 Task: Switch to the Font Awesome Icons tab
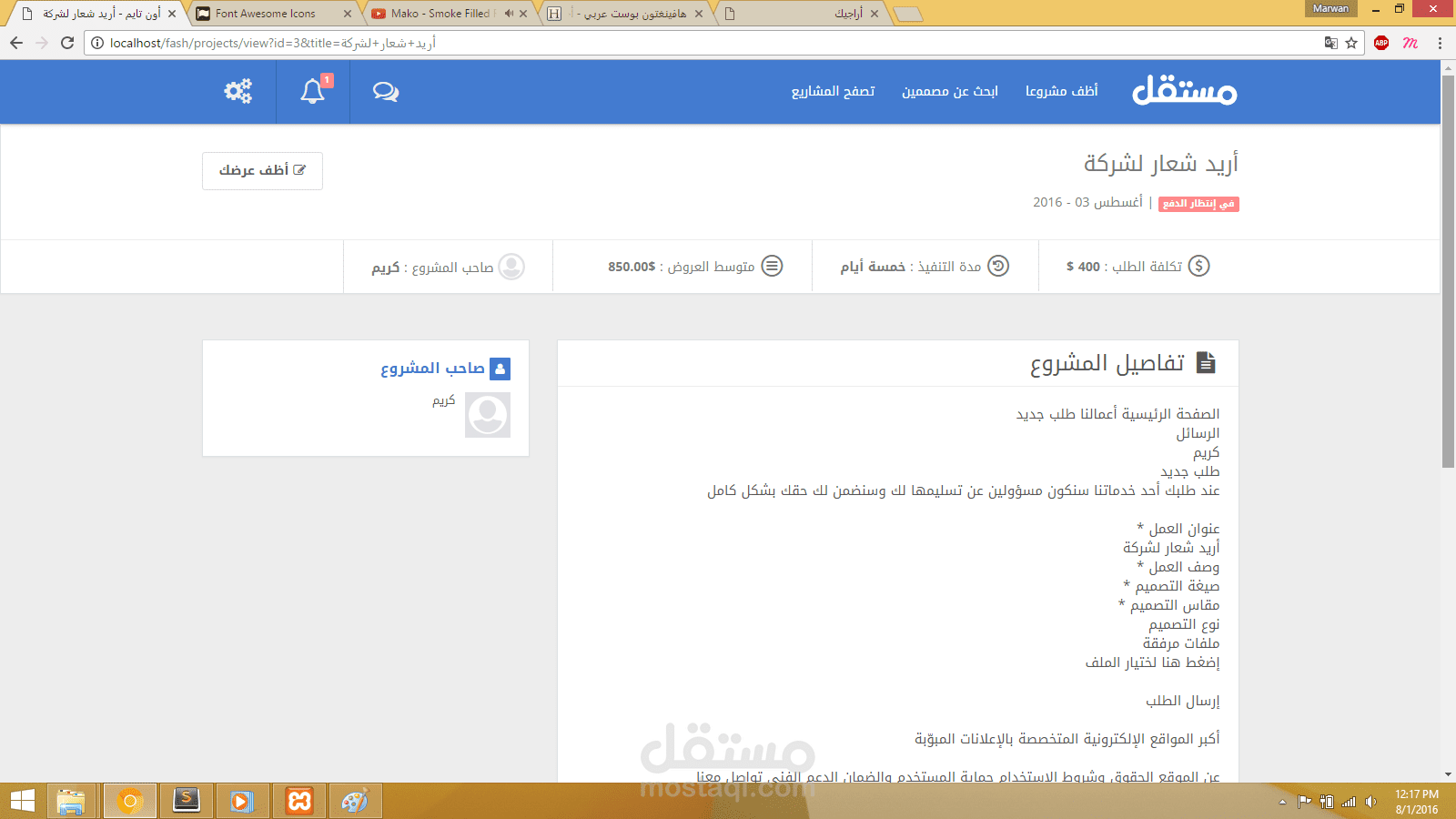(x=271, y=14)
